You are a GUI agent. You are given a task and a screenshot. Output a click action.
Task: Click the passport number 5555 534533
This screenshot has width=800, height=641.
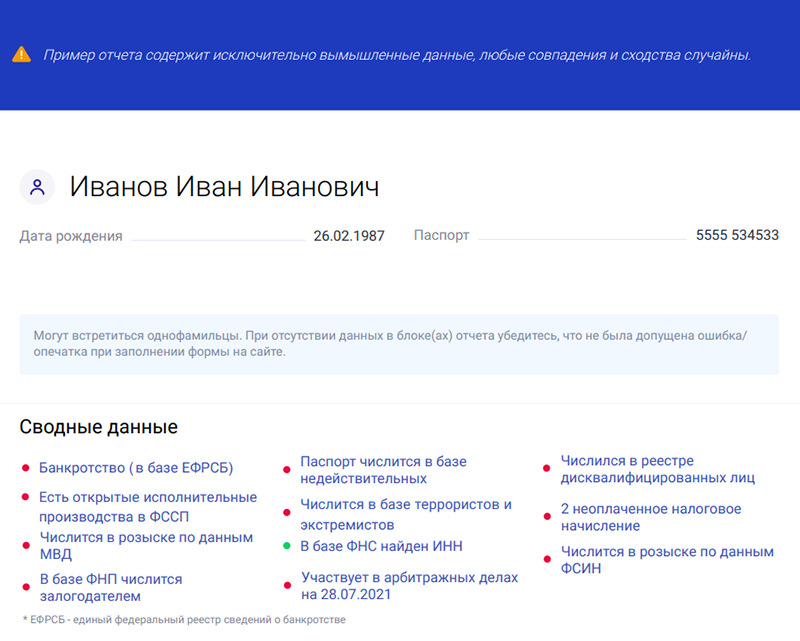(737, 235)
